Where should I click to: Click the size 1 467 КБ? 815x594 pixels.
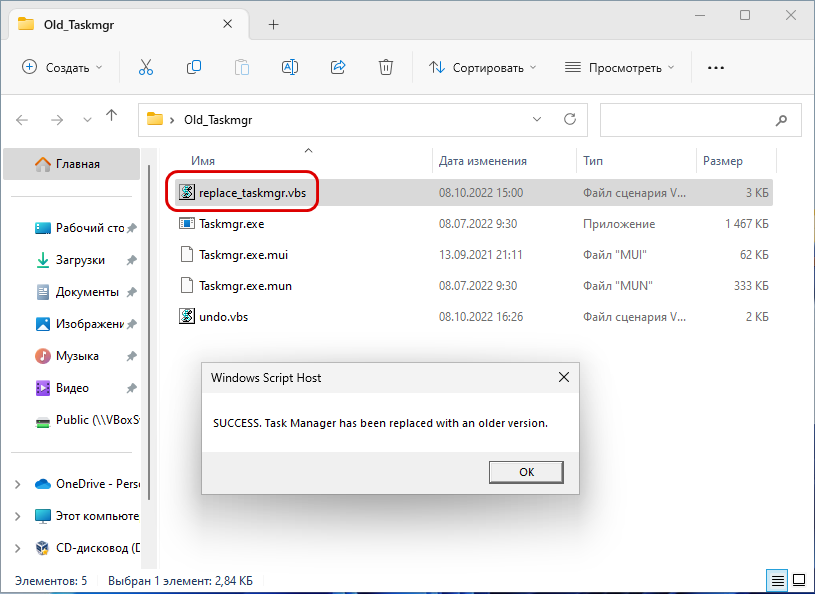(746, 223)
